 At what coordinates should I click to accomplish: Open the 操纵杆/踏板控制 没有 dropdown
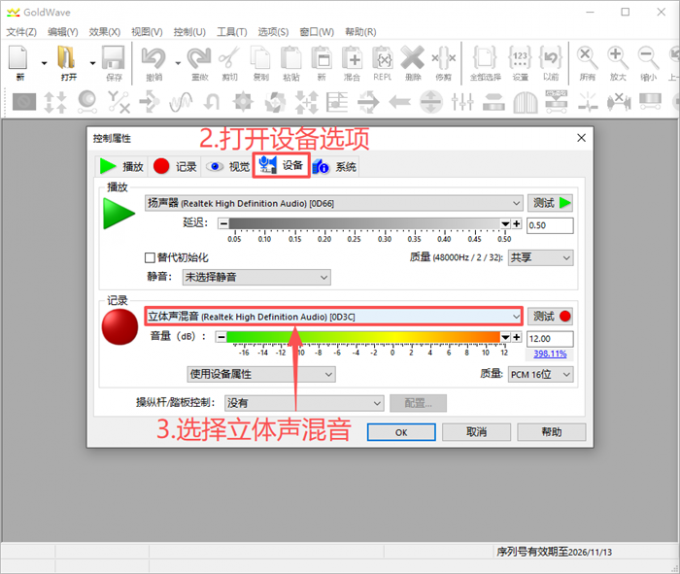click(304, 403)
